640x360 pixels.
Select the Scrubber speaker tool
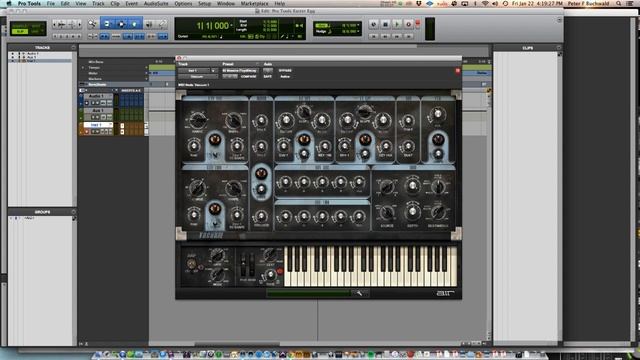tap(149, 24)
